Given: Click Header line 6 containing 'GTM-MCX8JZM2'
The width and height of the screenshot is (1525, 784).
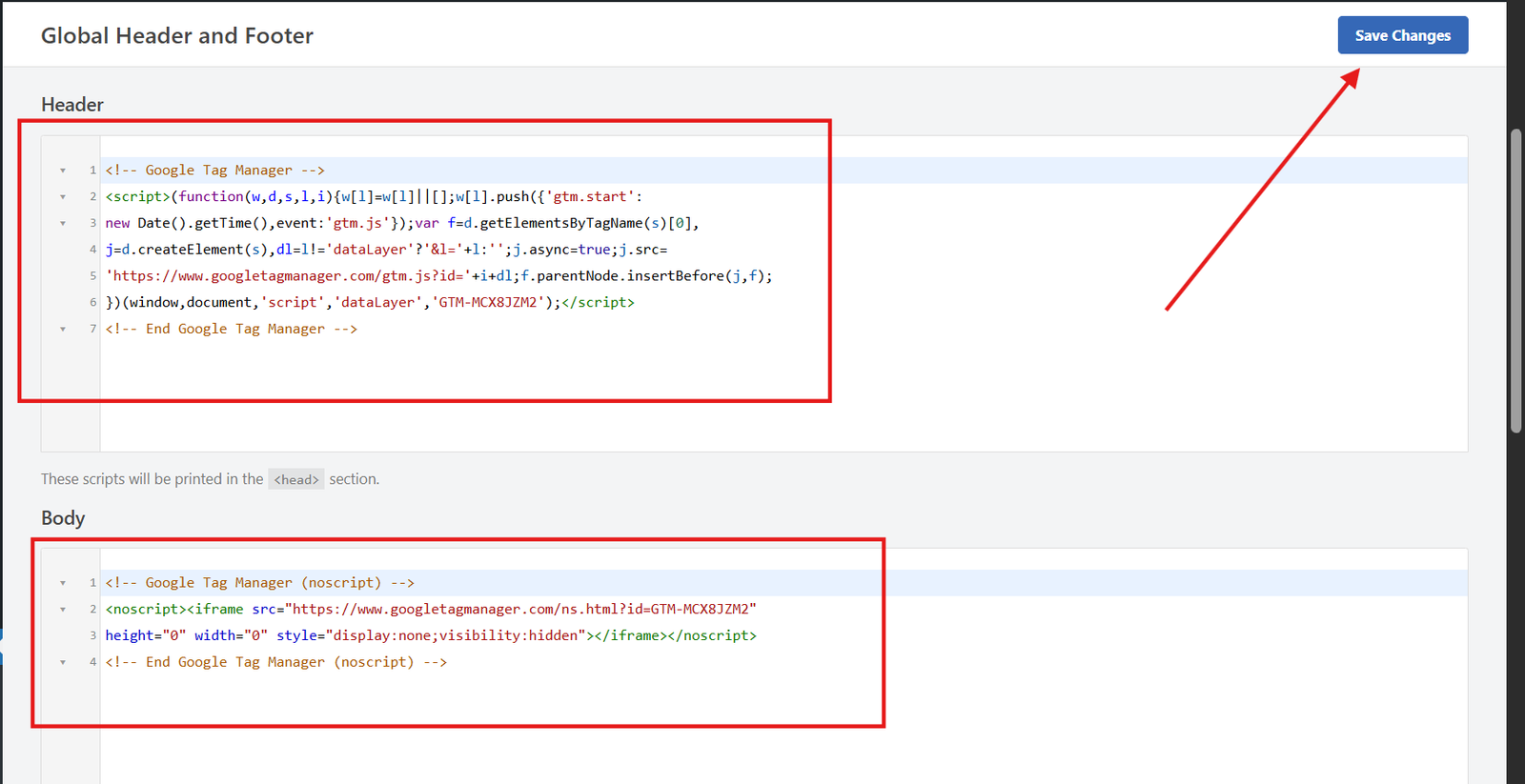Looking at the screenshot, I should pos(370,302).
